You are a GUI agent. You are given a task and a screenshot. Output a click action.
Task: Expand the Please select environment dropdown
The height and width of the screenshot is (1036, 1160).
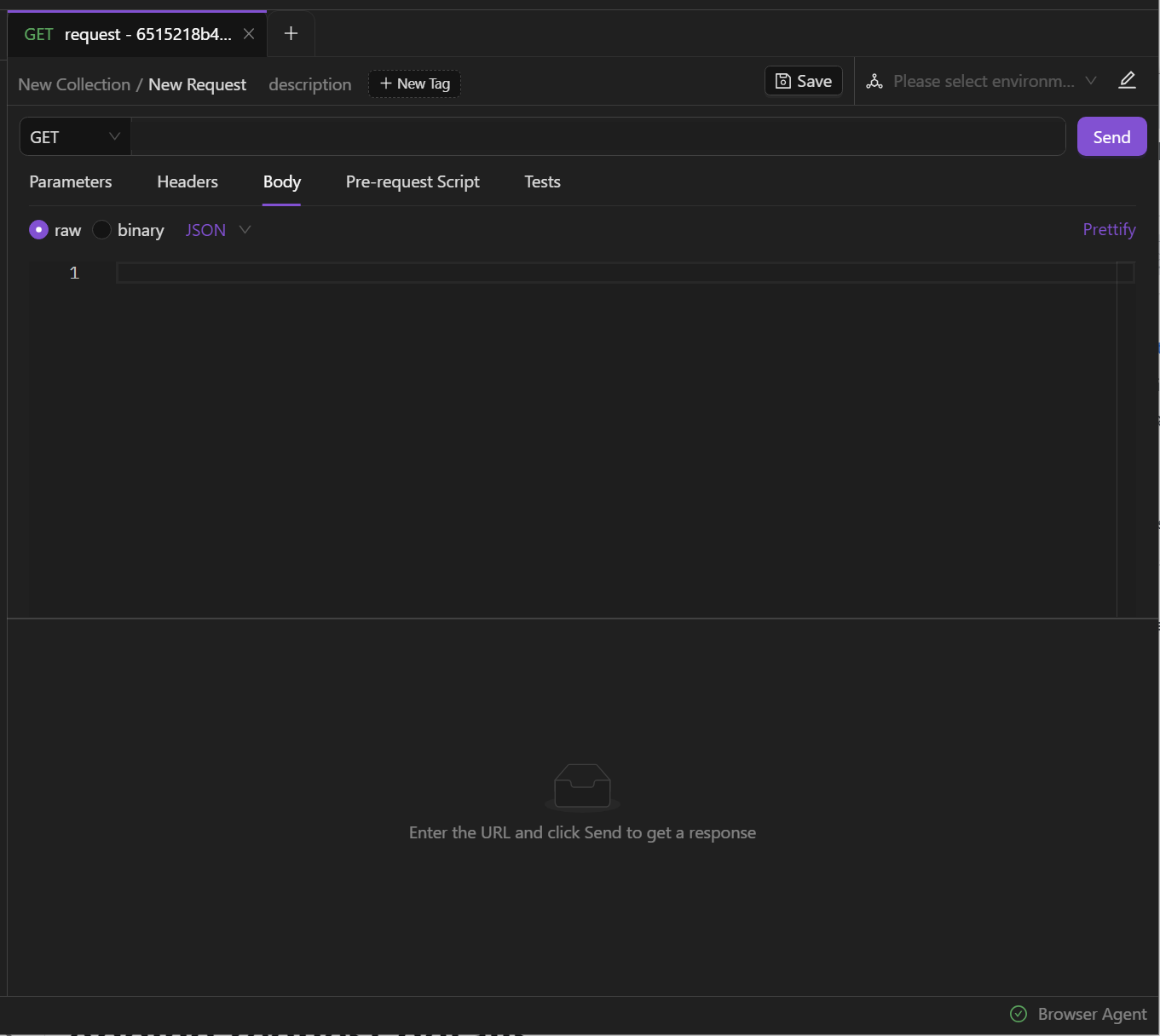click(x=995, y=82)
